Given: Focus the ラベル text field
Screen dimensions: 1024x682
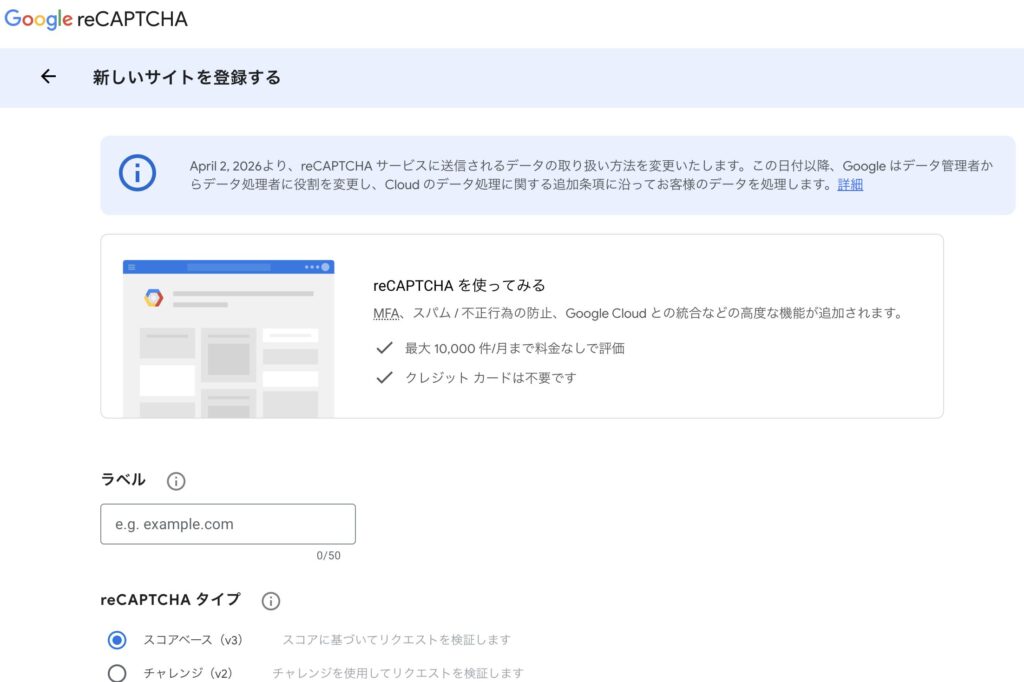Looking at the screenshot, I should (228, 524).
